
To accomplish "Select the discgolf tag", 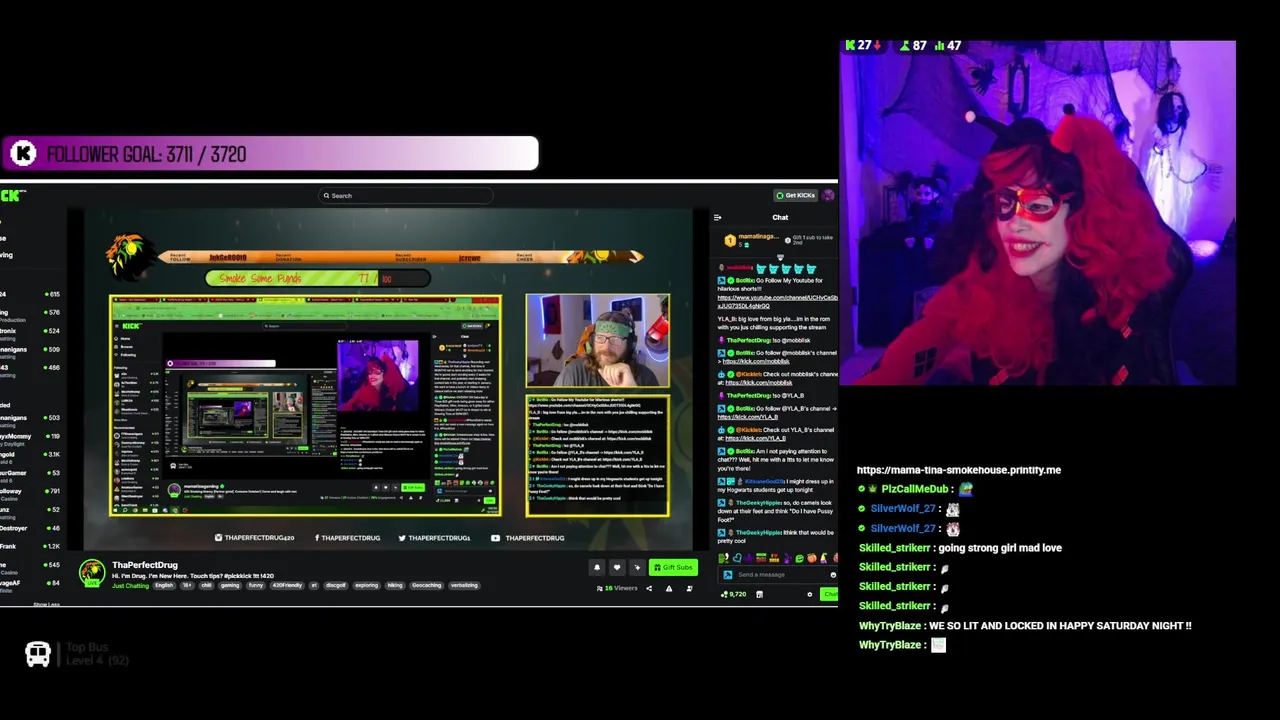I will tap(336, 586).
